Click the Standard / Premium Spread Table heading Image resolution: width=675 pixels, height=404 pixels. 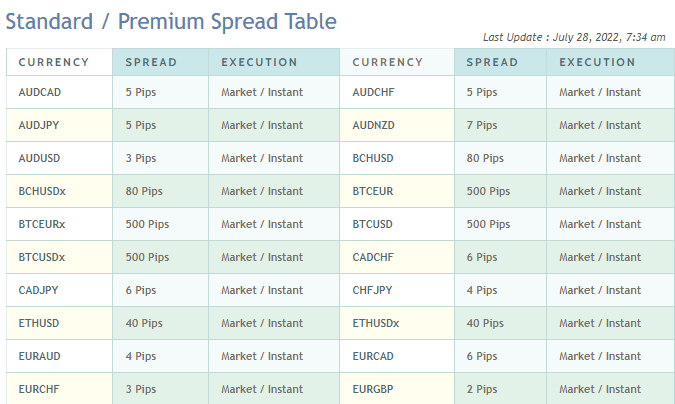[x=171, y=22]
